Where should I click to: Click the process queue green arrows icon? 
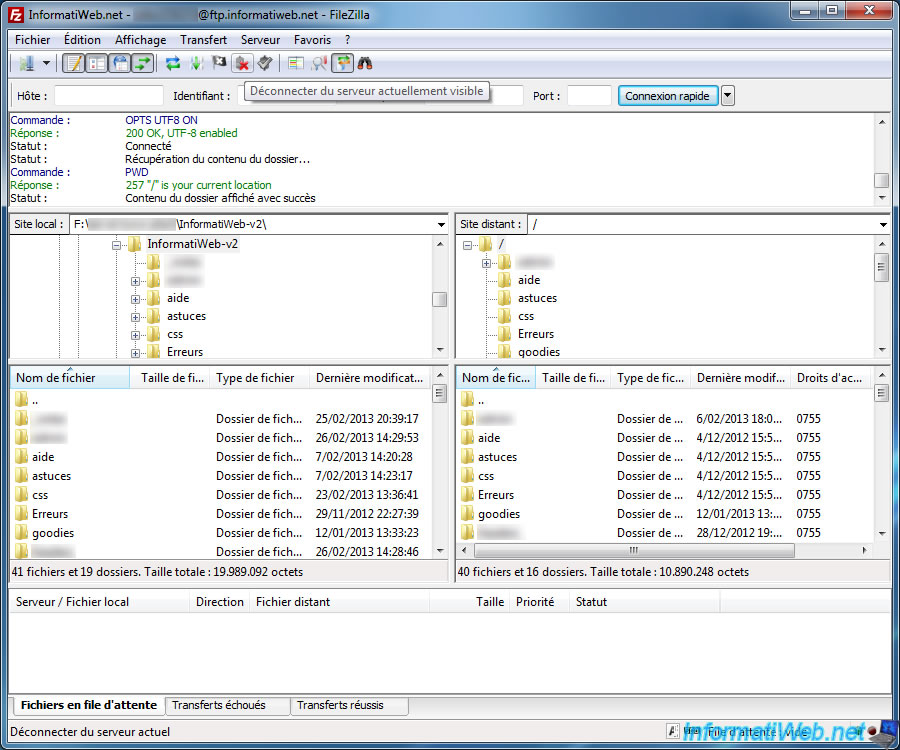point(196,63)
